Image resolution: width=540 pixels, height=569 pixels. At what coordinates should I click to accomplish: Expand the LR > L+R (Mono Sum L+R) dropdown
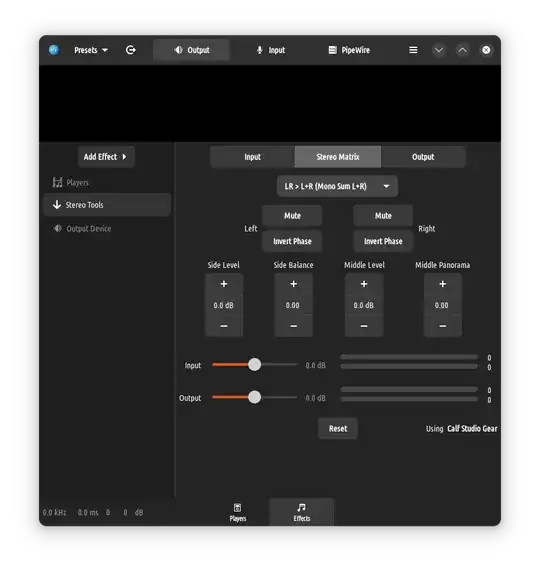coord(338,186)
